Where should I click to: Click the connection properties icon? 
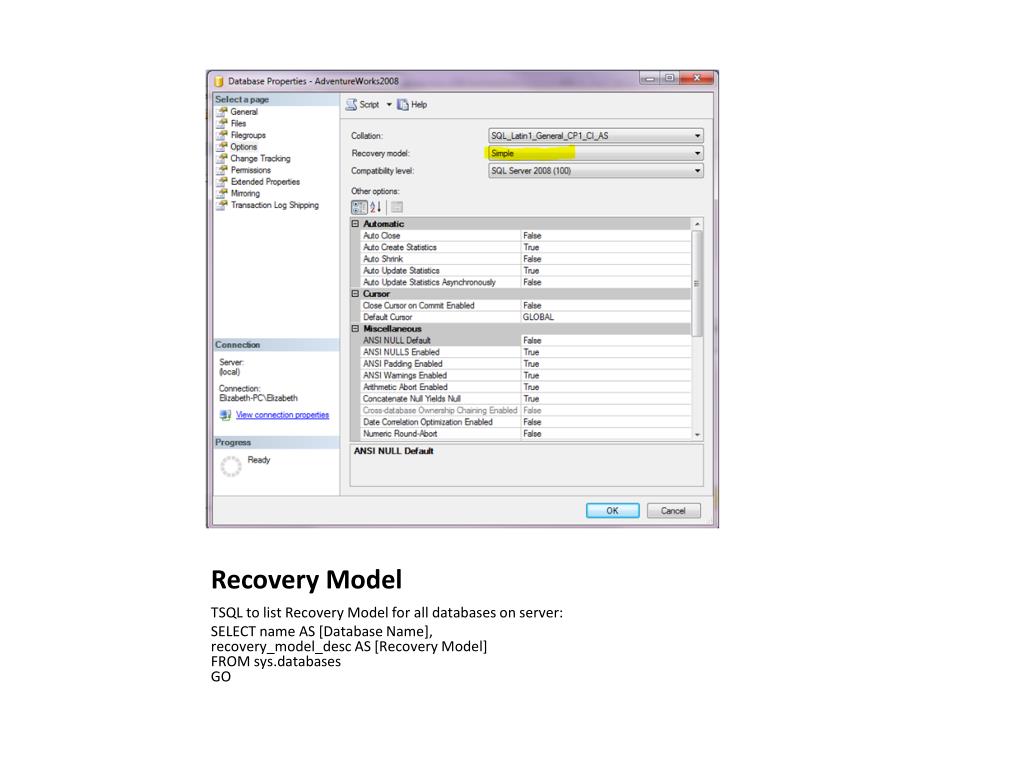(225, 415)
